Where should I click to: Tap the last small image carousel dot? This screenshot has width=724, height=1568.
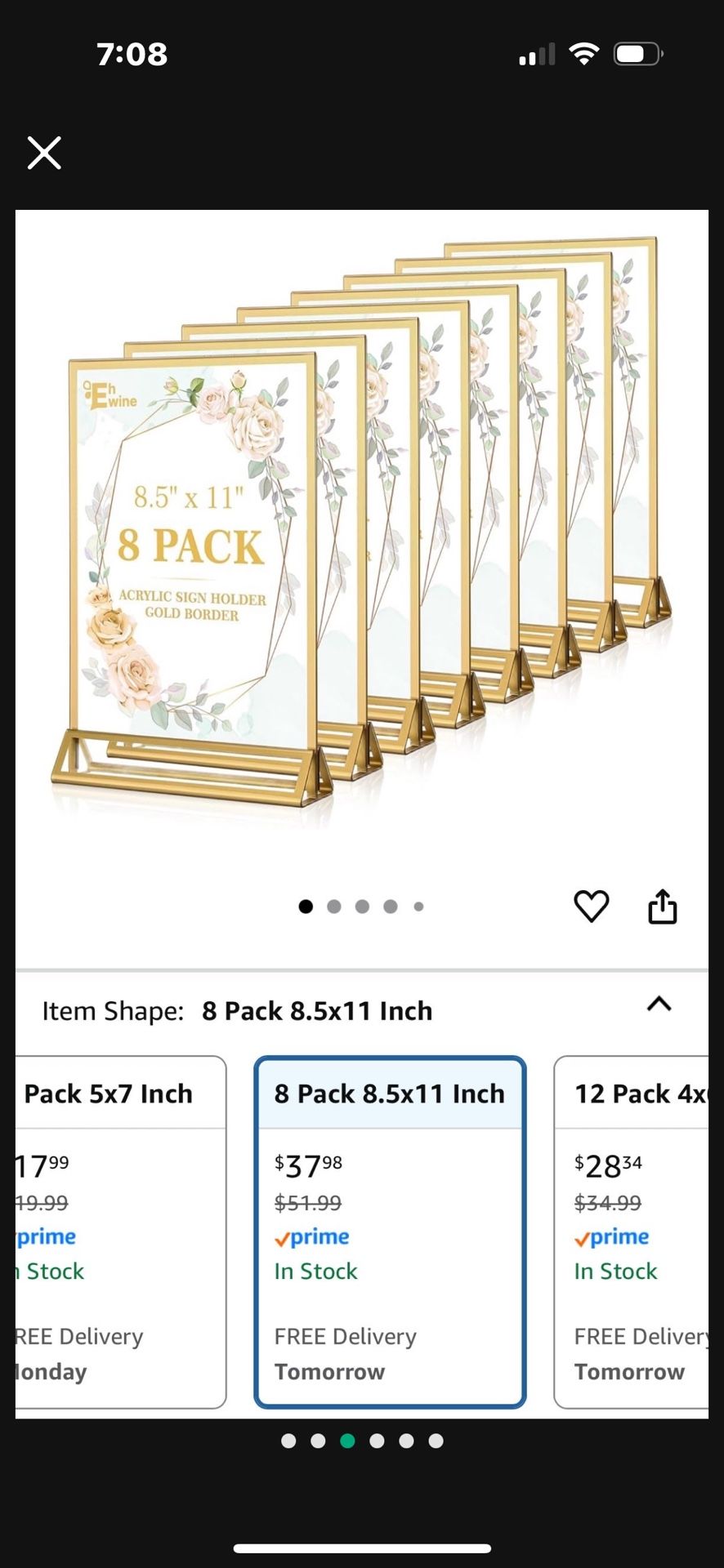coord(418,906)
